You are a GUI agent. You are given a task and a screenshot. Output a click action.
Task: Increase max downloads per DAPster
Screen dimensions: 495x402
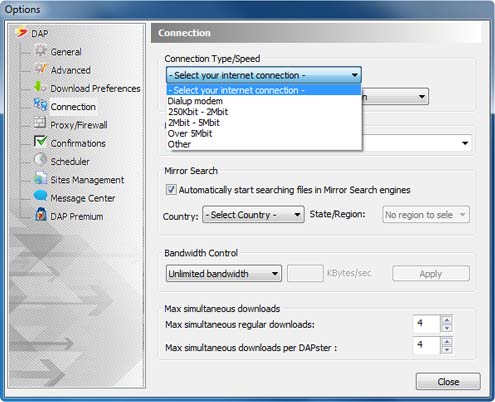click(x=447, y=342)
